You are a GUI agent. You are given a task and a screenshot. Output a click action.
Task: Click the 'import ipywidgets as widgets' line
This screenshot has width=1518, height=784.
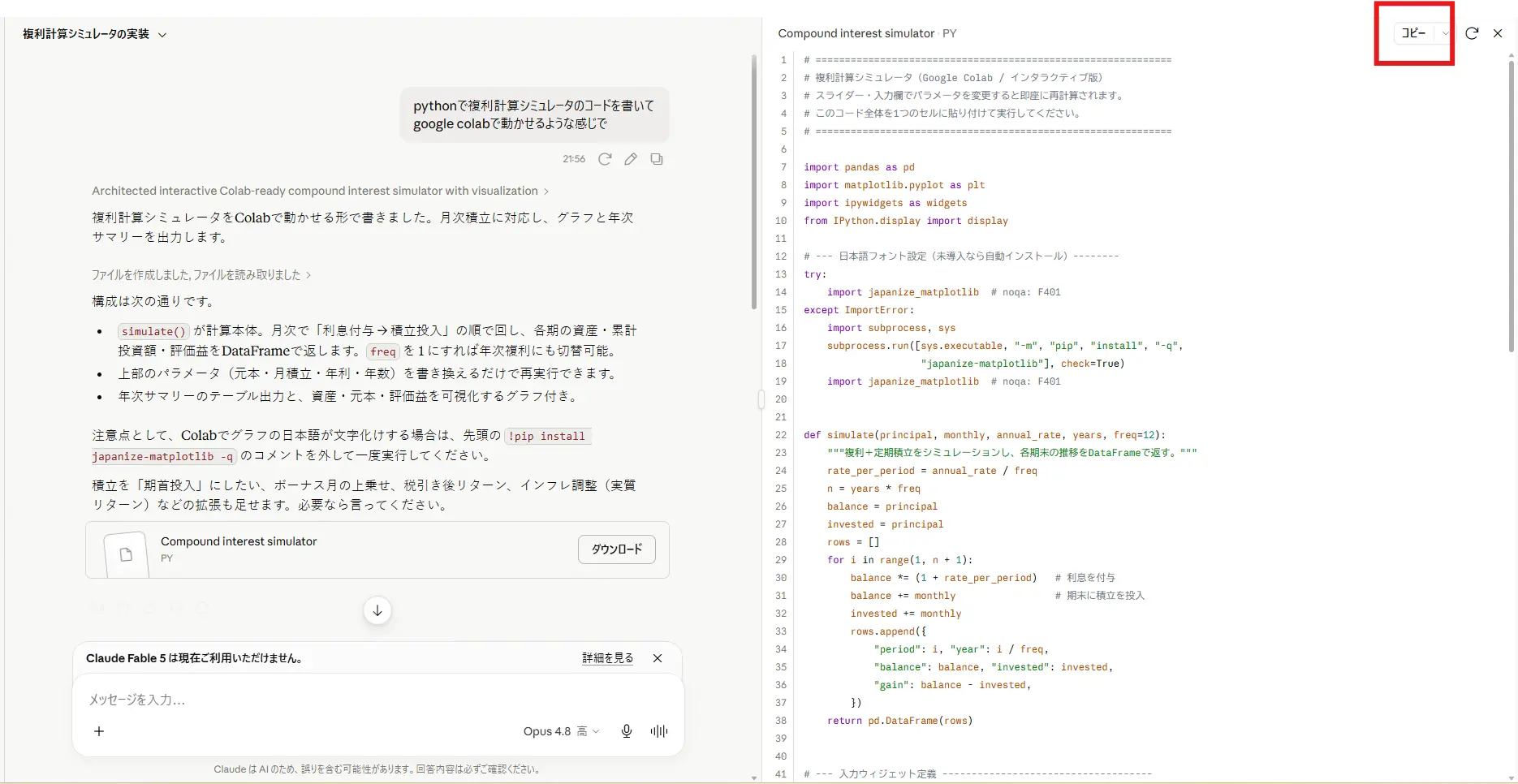(x=886, y=203)
